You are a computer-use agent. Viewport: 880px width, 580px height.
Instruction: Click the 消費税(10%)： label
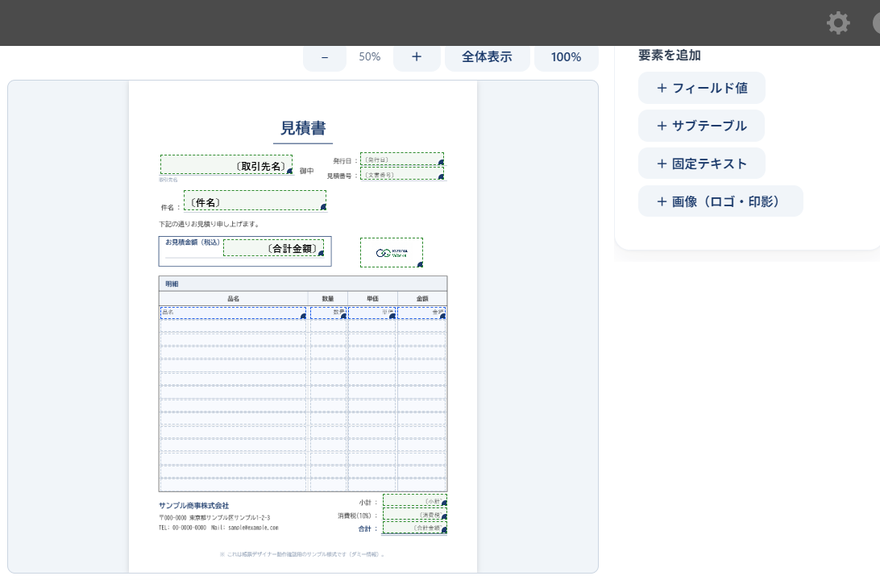(x=358, y=515)
